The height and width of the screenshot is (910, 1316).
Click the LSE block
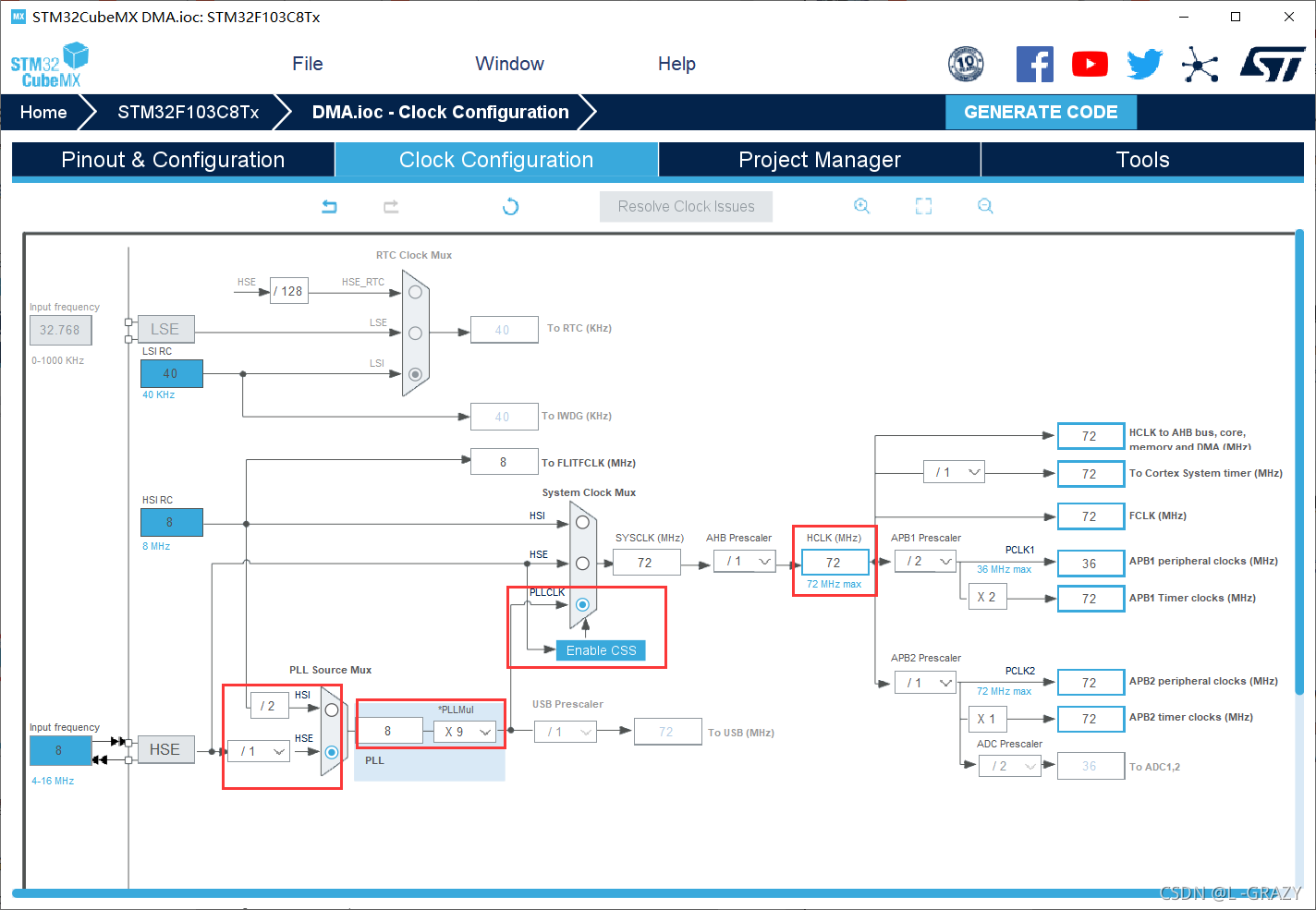(165, 329)
